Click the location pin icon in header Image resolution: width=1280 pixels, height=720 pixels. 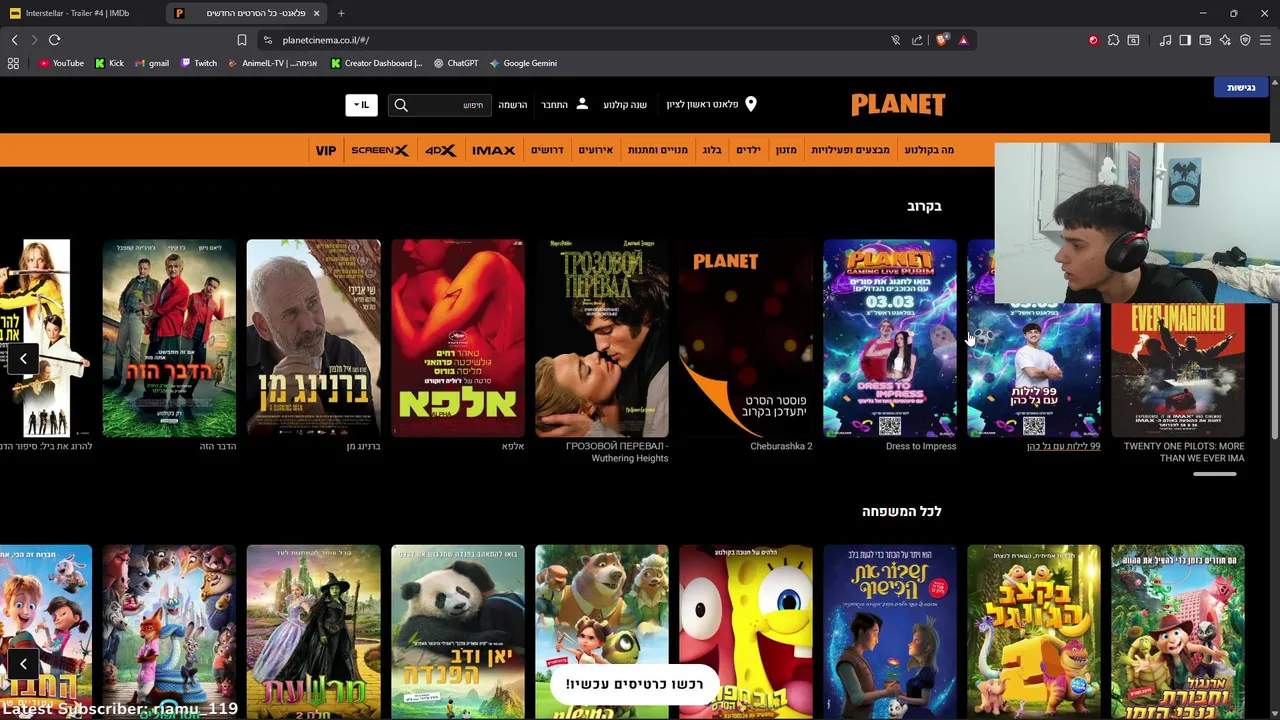click(751, 104)
